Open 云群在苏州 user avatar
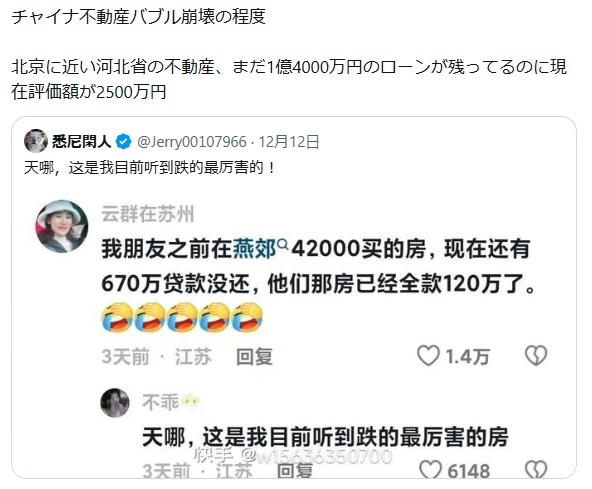This screenshot has height=489, width=592. (62, 226)
